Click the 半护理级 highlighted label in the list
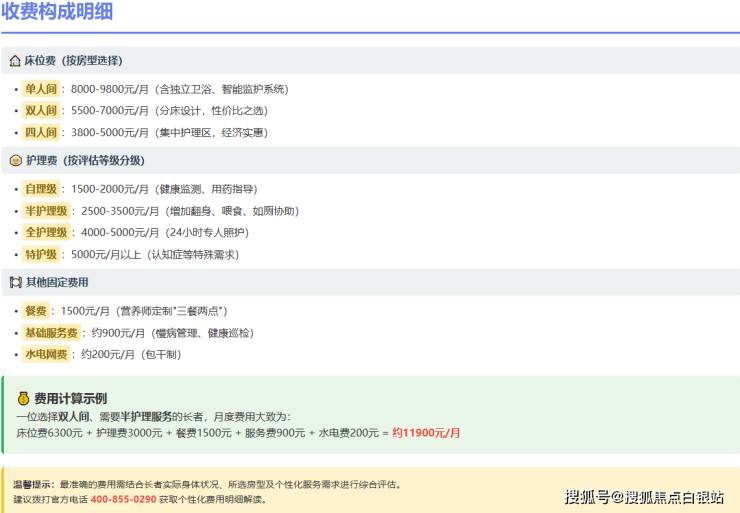740x513 pixels. (46, 211)
